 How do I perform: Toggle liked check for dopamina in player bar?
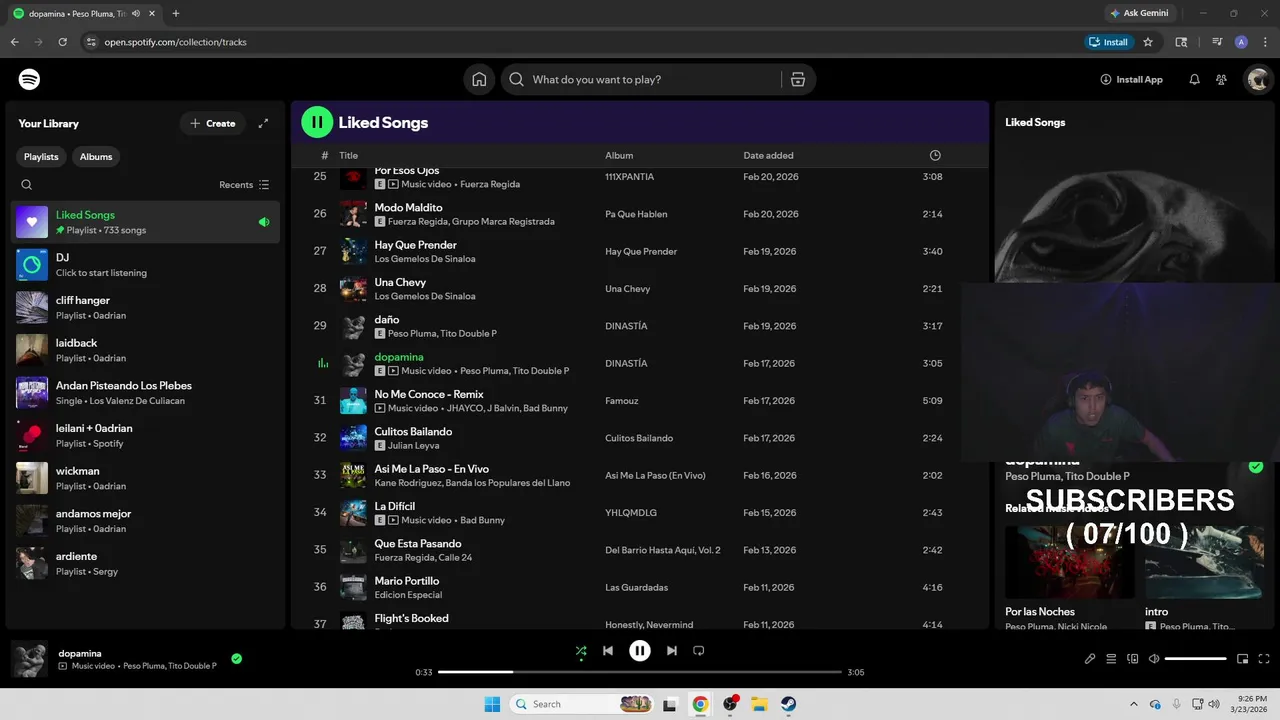click(237, 659)
